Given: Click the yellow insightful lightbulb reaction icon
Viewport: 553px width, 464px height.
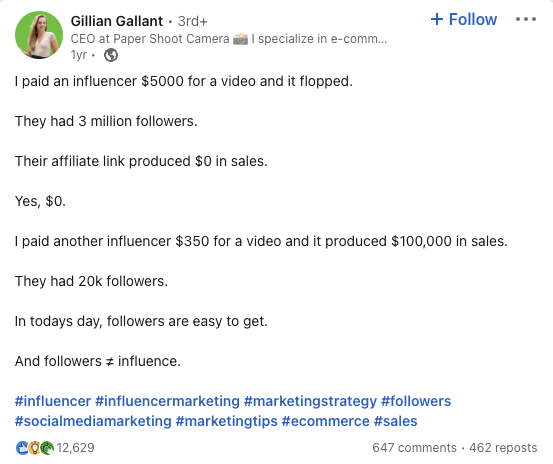Looking at the screenshot, I should coord(35,448).
